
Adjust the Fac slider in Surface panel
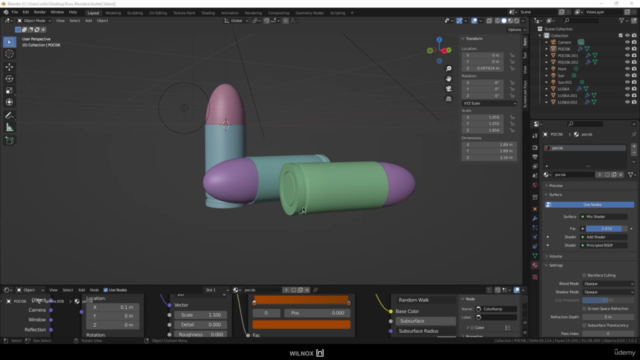(x=606, y=229)
